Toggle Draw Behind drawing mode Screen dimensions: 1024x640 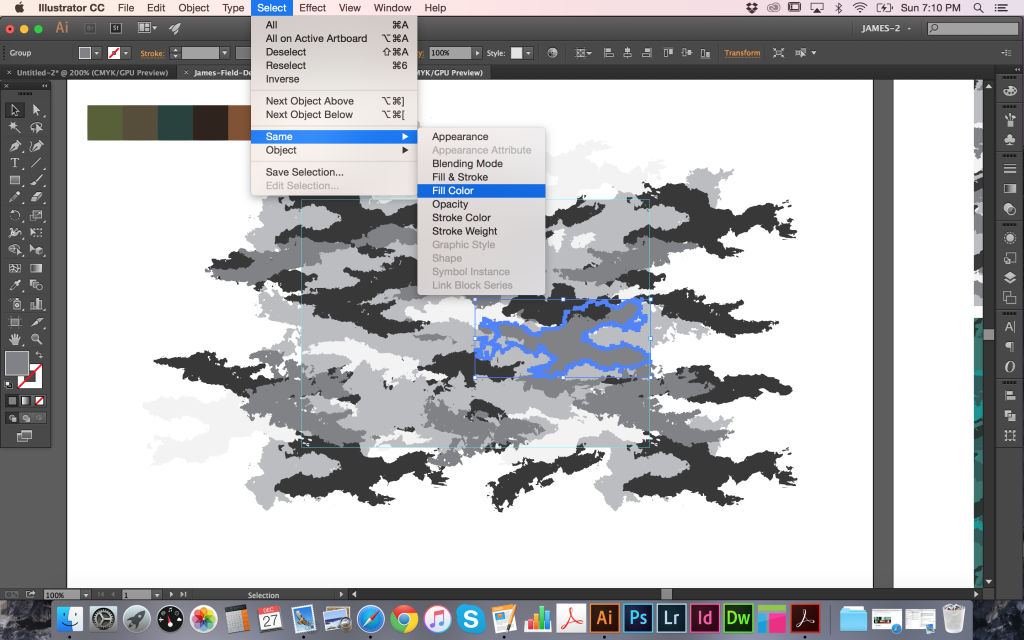click(x=26, y=418)
